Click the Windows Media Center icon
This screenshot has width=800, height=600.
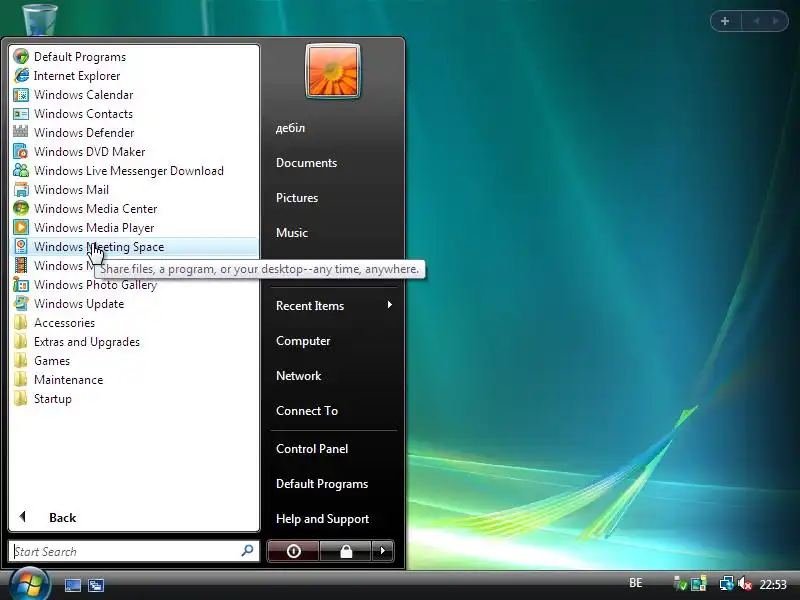click(x=21, y=209)
